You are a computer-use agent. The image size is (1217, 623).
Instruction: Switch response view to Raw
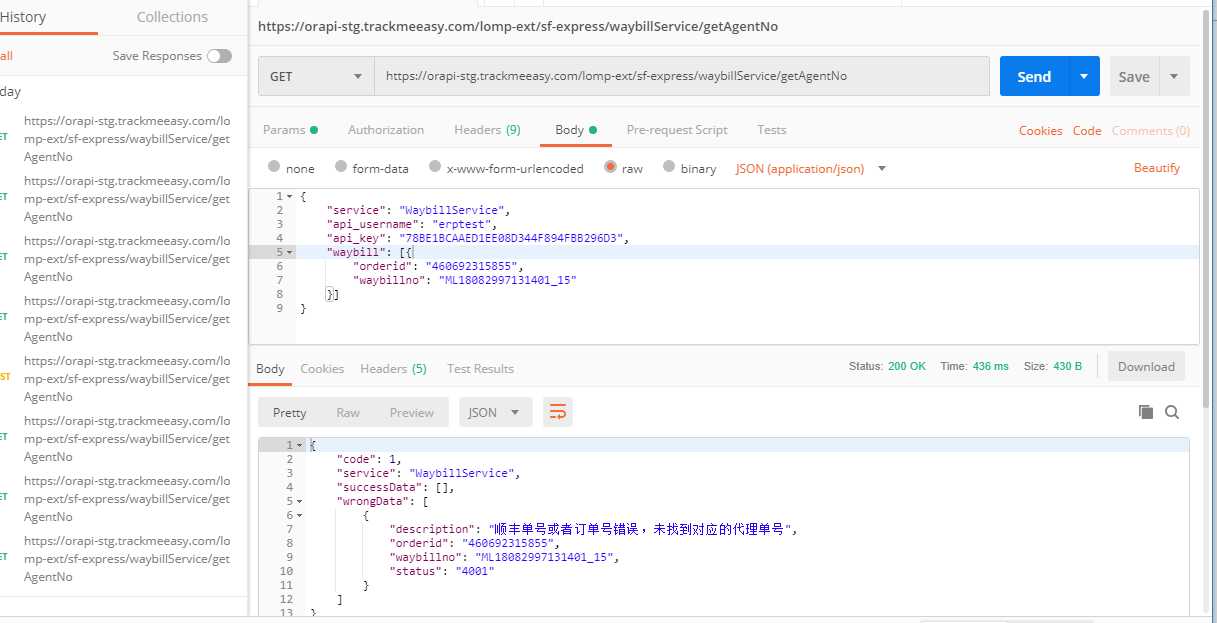(x=348, y=412)
